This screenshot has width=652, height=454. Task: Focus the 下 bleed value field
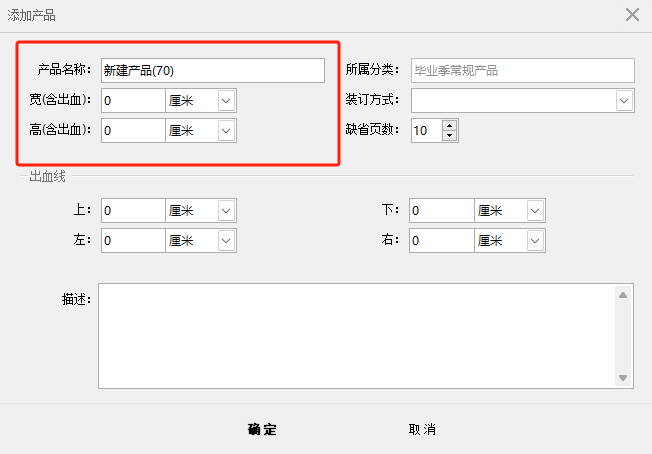click(442, 210)
